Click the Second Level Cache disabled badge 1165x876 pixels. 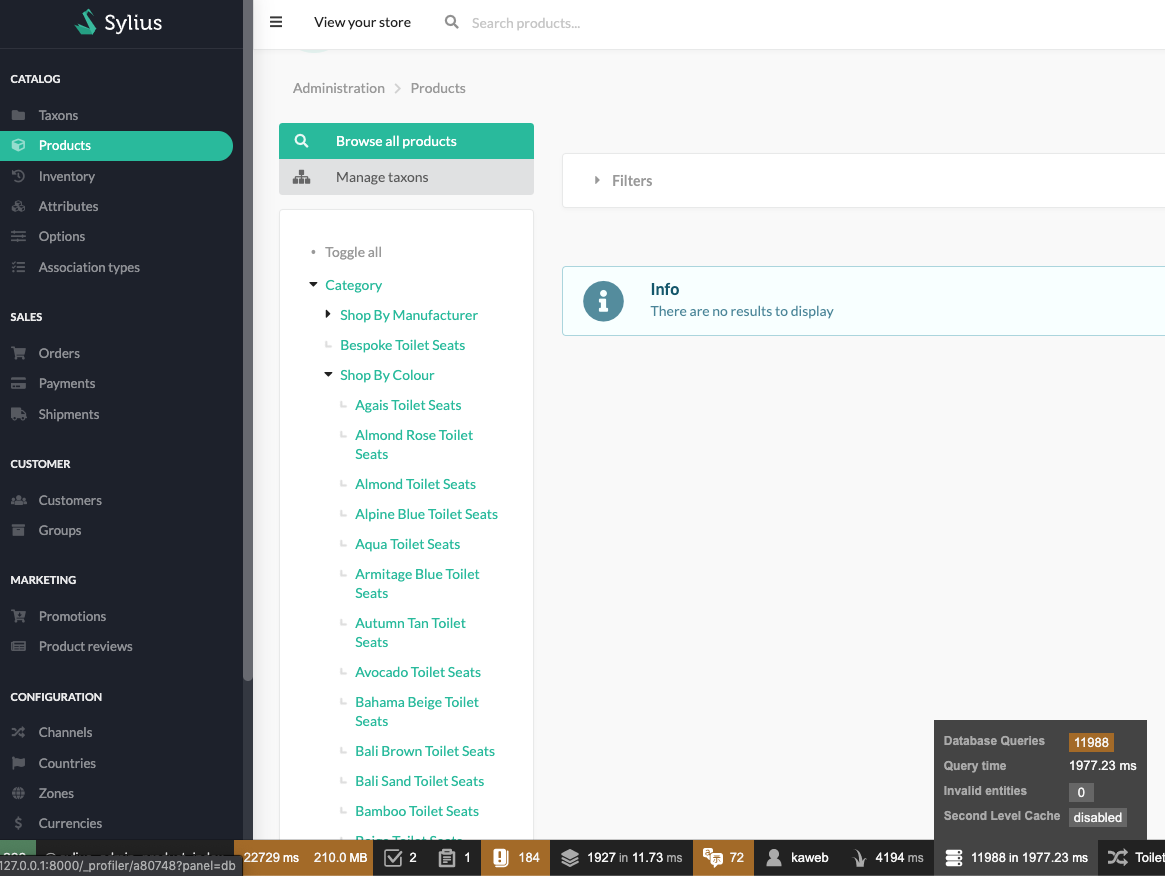pos(1097,817)
